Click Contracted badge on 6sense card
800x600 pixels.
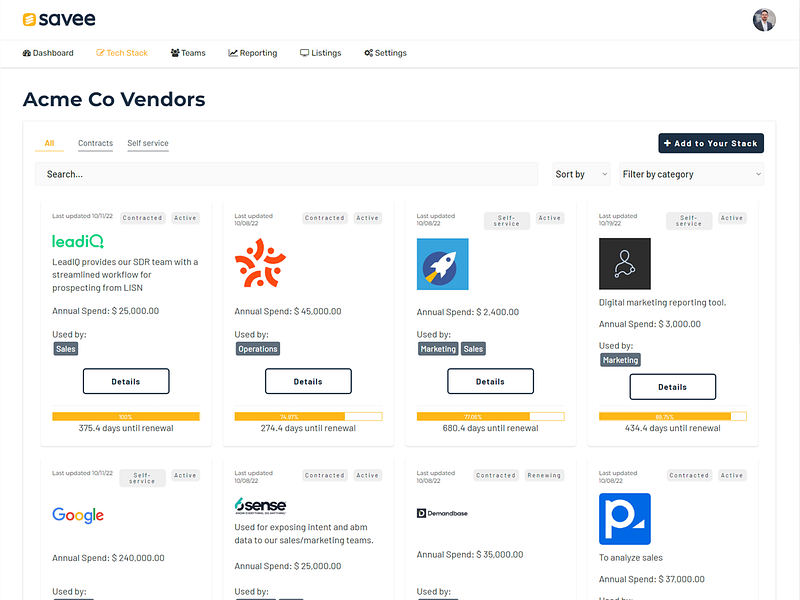[x=325, y=476]
